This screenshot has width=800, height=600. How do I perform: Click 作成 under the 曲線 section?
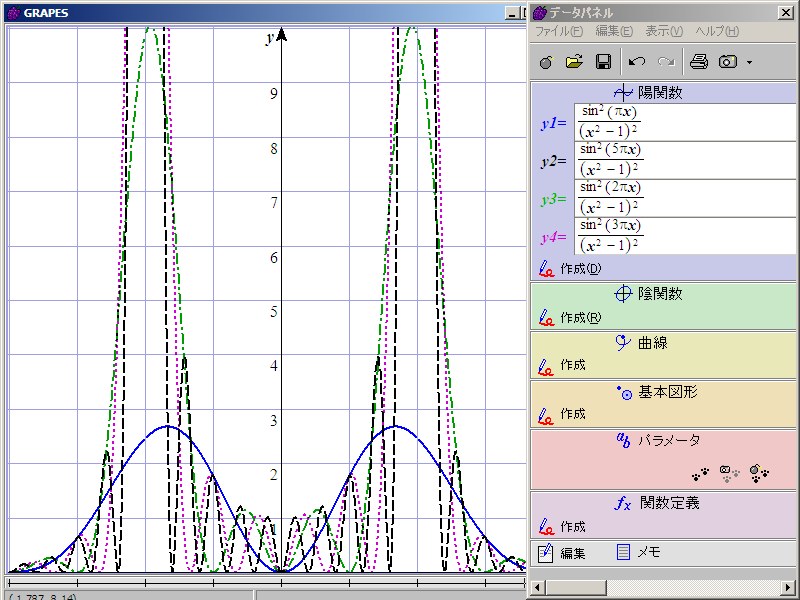pos(572,365)
